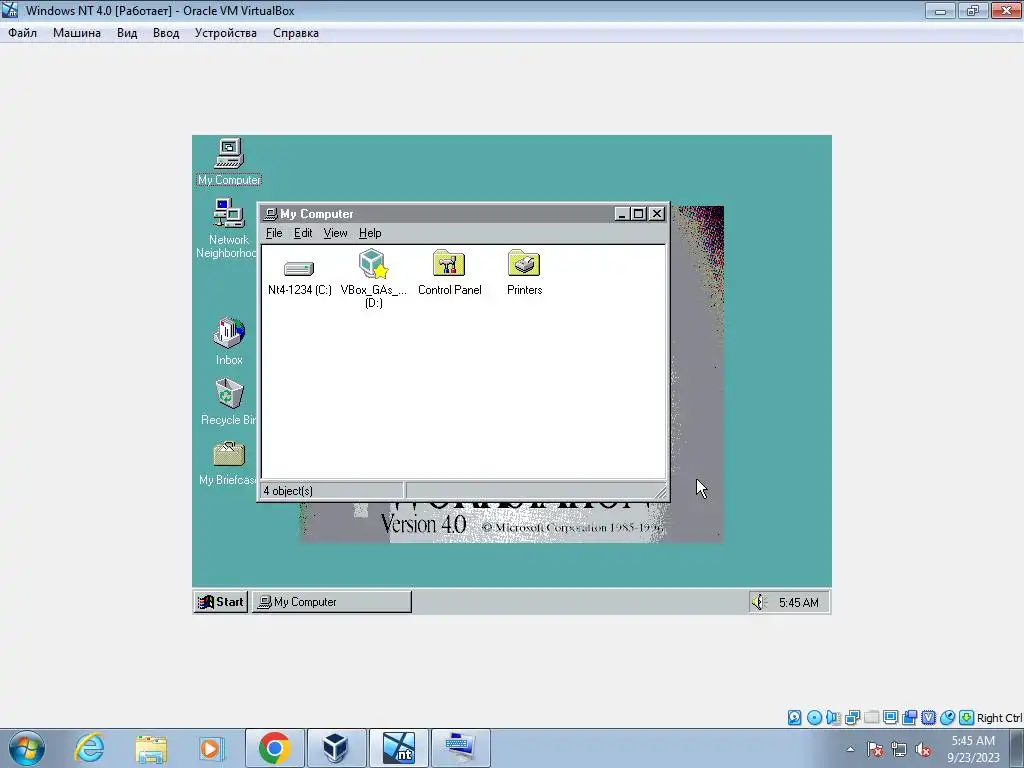Click the VirtualBox mouse integration indicator
Image resolution: width=1024 pixels, height=768 pixels.
(x=947, y=718)
